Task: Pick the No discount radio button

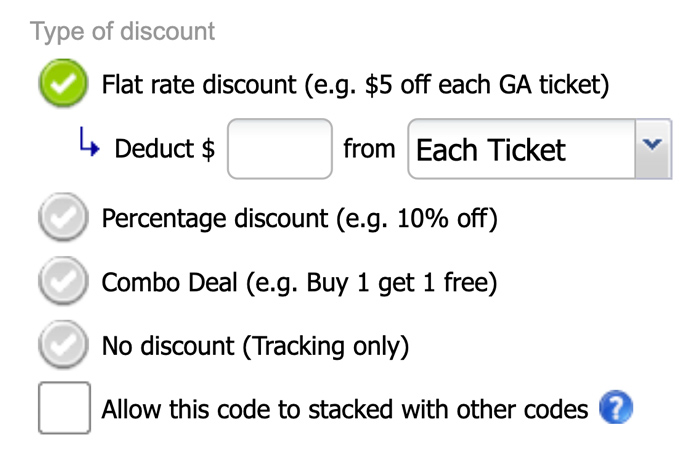Action: [65, 346]
